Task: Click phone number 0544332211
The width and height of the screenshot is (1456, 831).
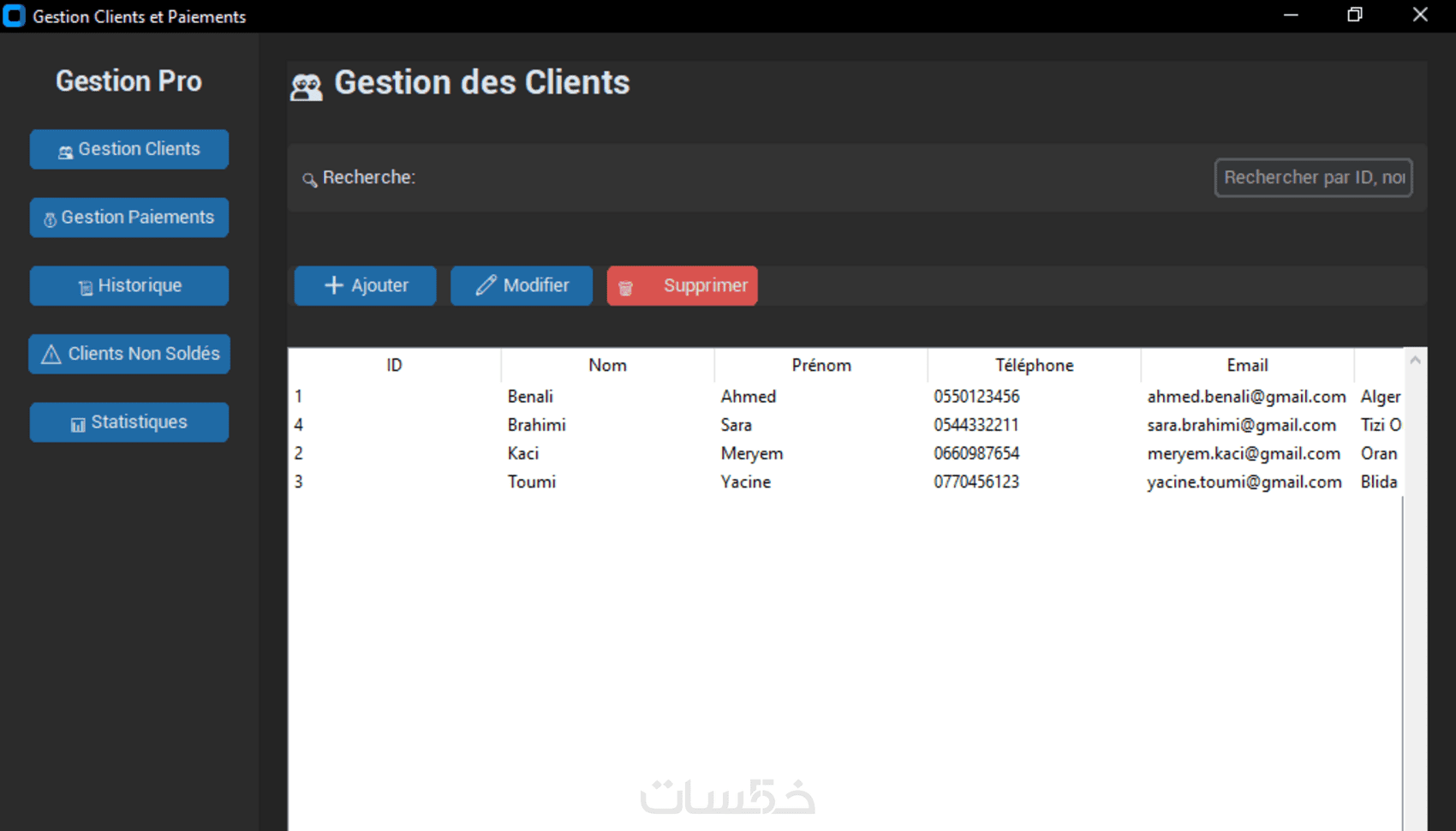Action: pos(976,425)
